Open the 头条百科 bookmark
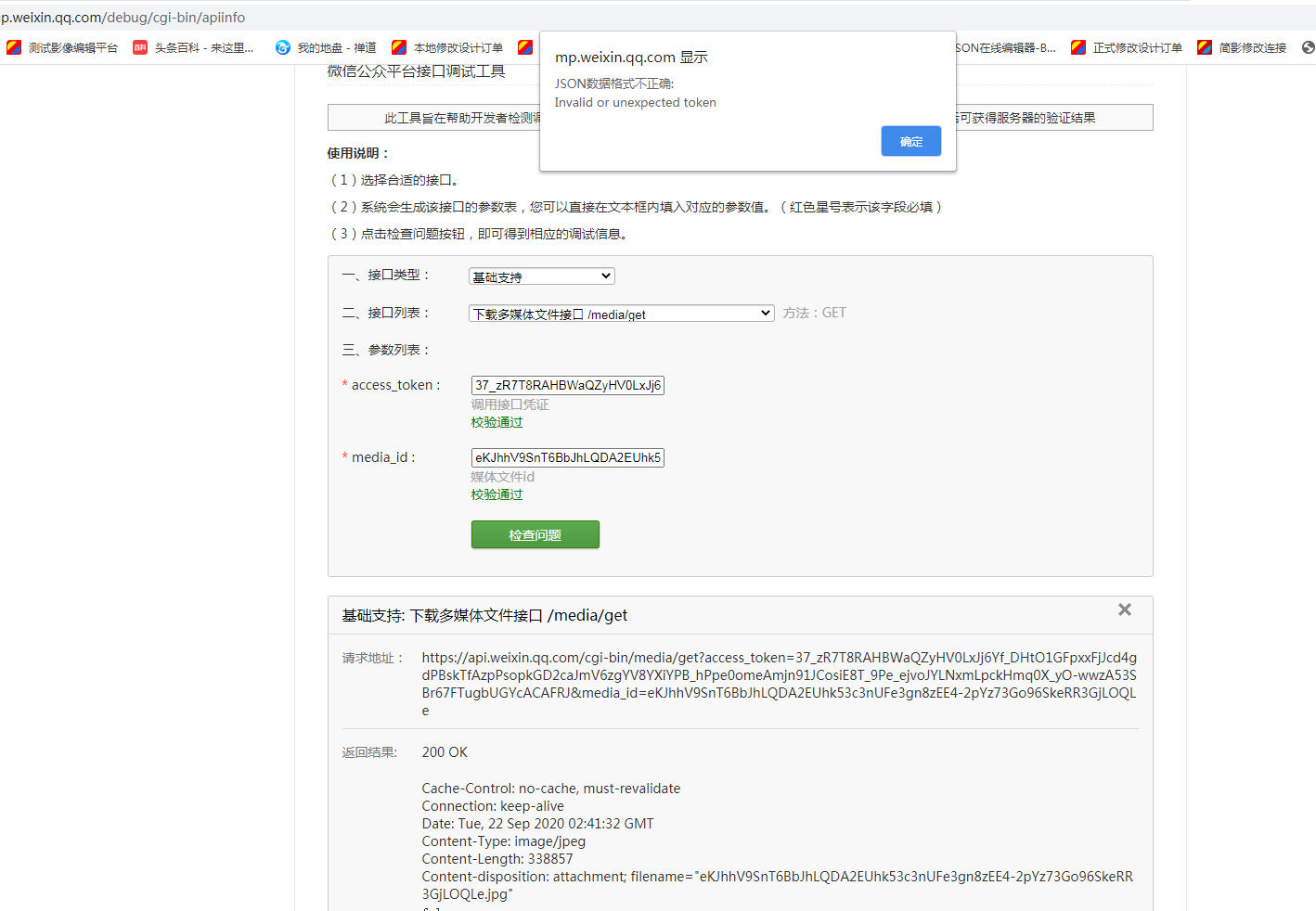This screenshot has height=911, width=1316. tap(193, 47)
